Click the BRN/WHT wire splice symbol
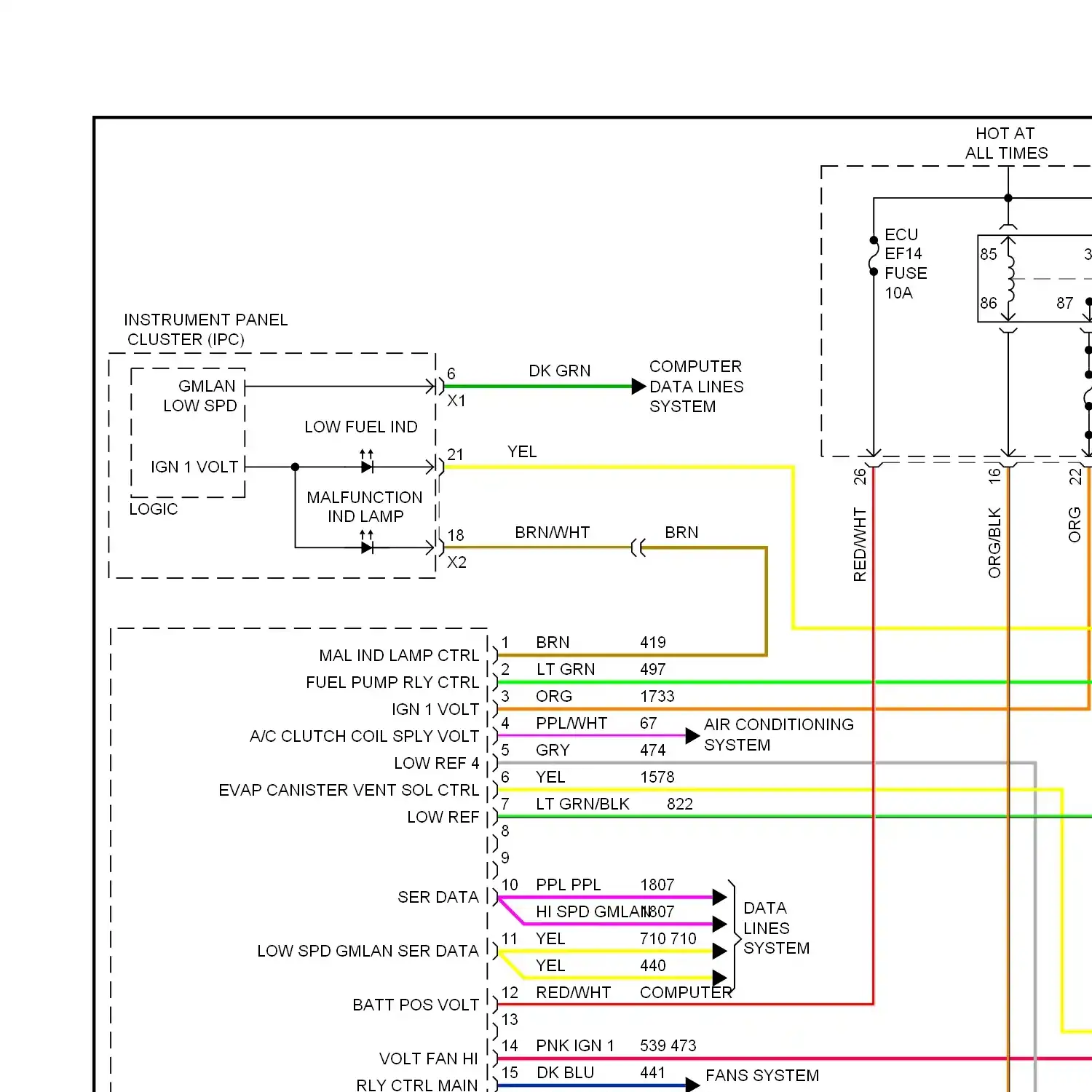Image resolution: width=1092 pixels, height=1092 pixels. [638, 547]
